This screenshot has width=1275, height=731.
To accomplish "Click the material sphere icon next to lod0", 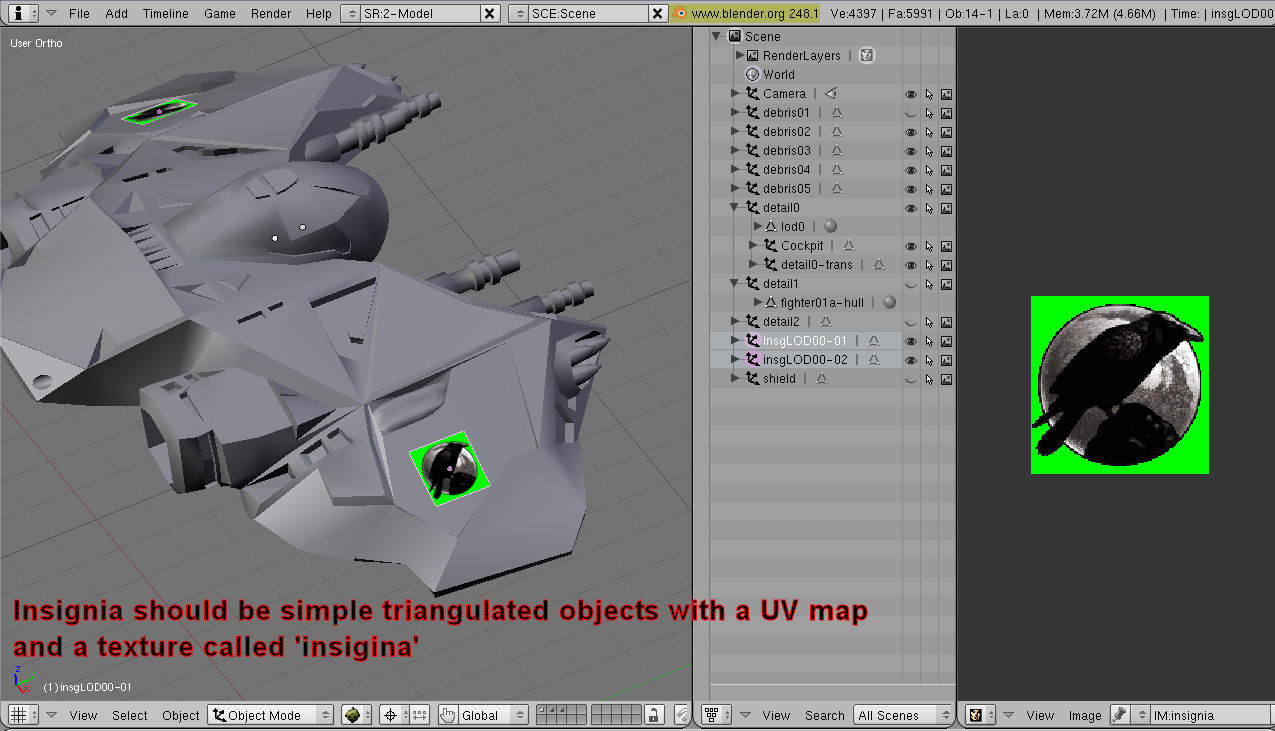I will click(x=830, y=227).
